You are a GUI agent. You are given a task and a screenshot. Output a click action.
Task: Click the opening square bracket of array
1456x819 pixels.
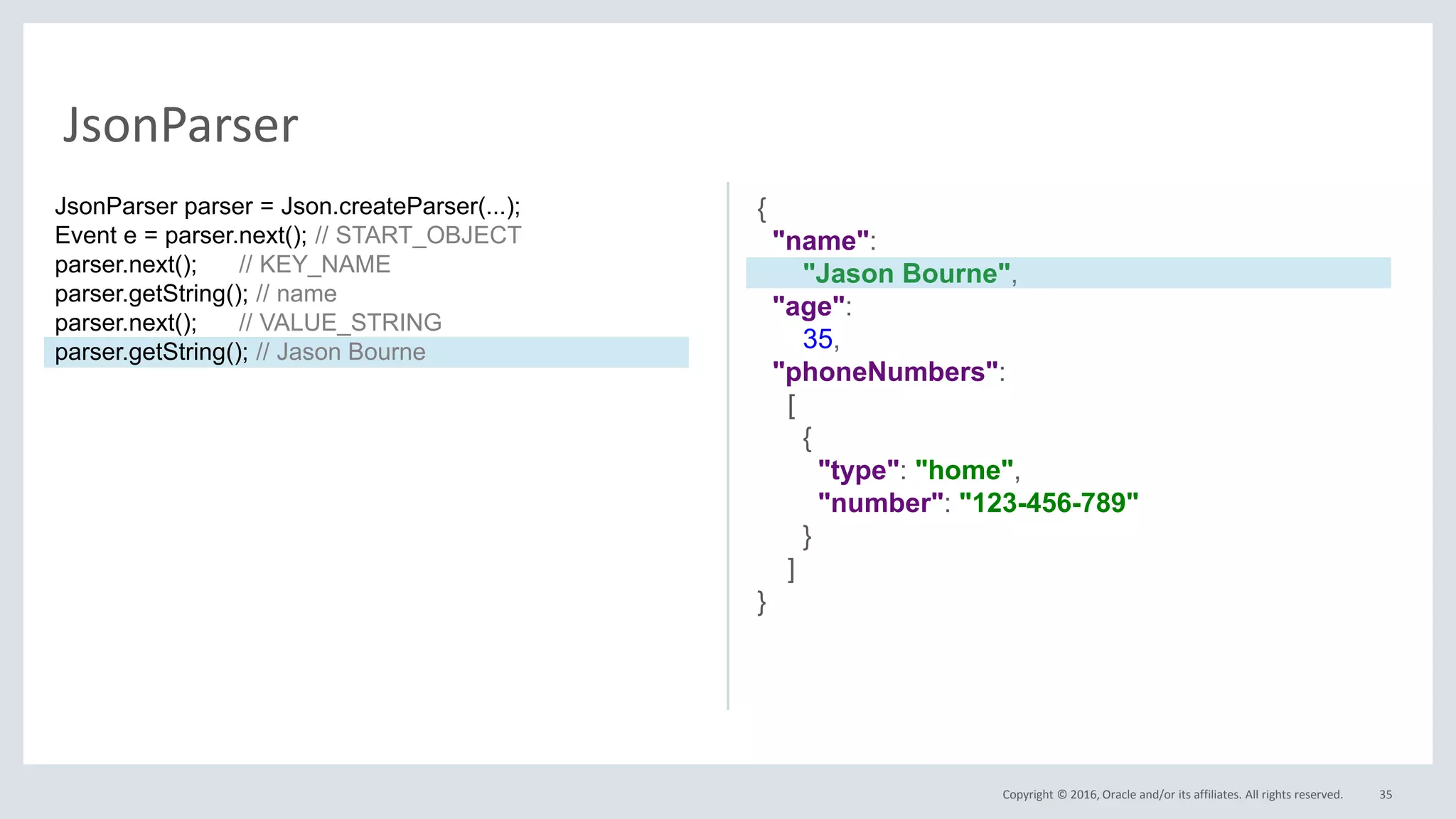791,405
